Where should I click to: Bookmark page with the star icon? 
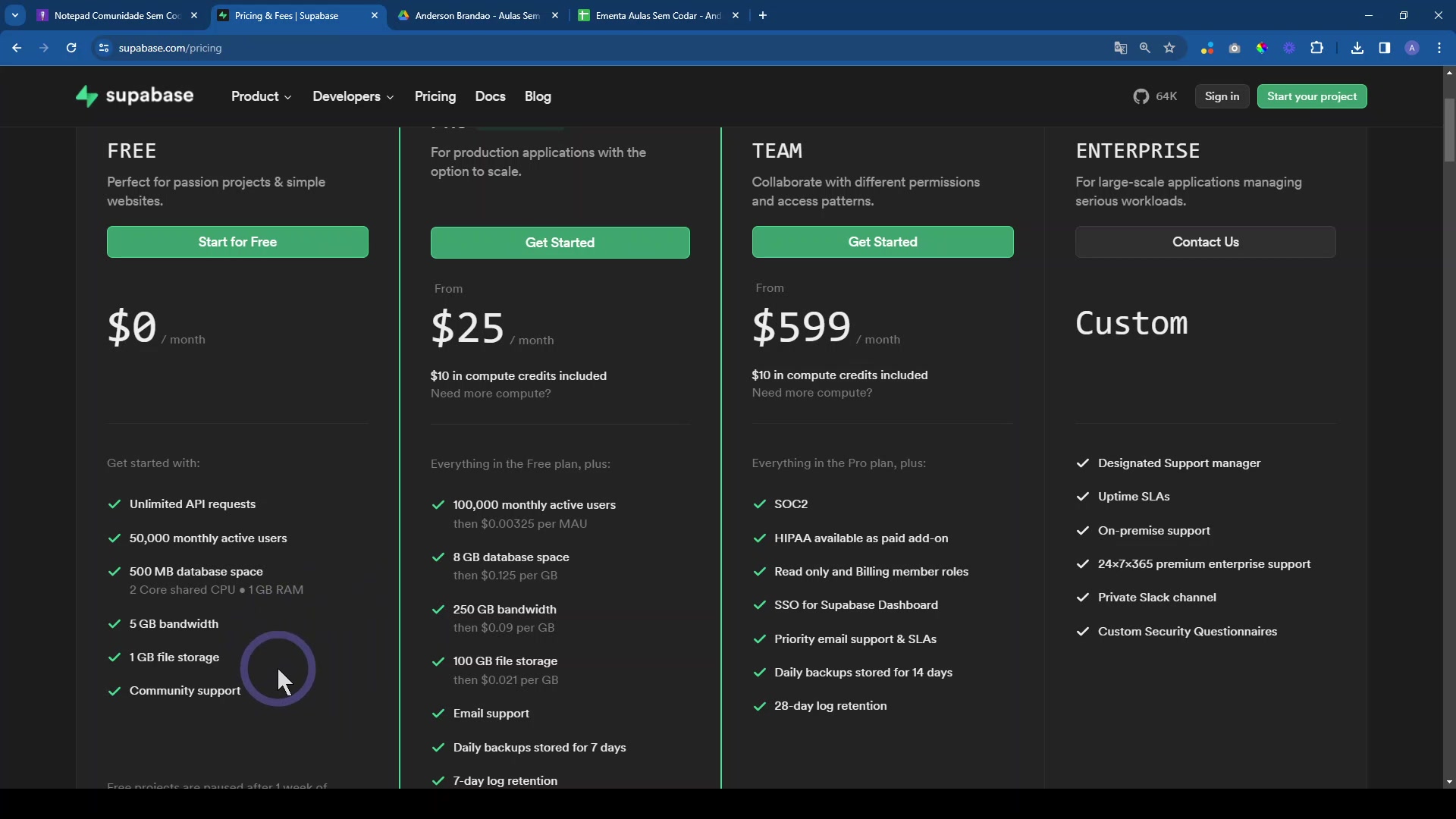(x=1169, y=48)
